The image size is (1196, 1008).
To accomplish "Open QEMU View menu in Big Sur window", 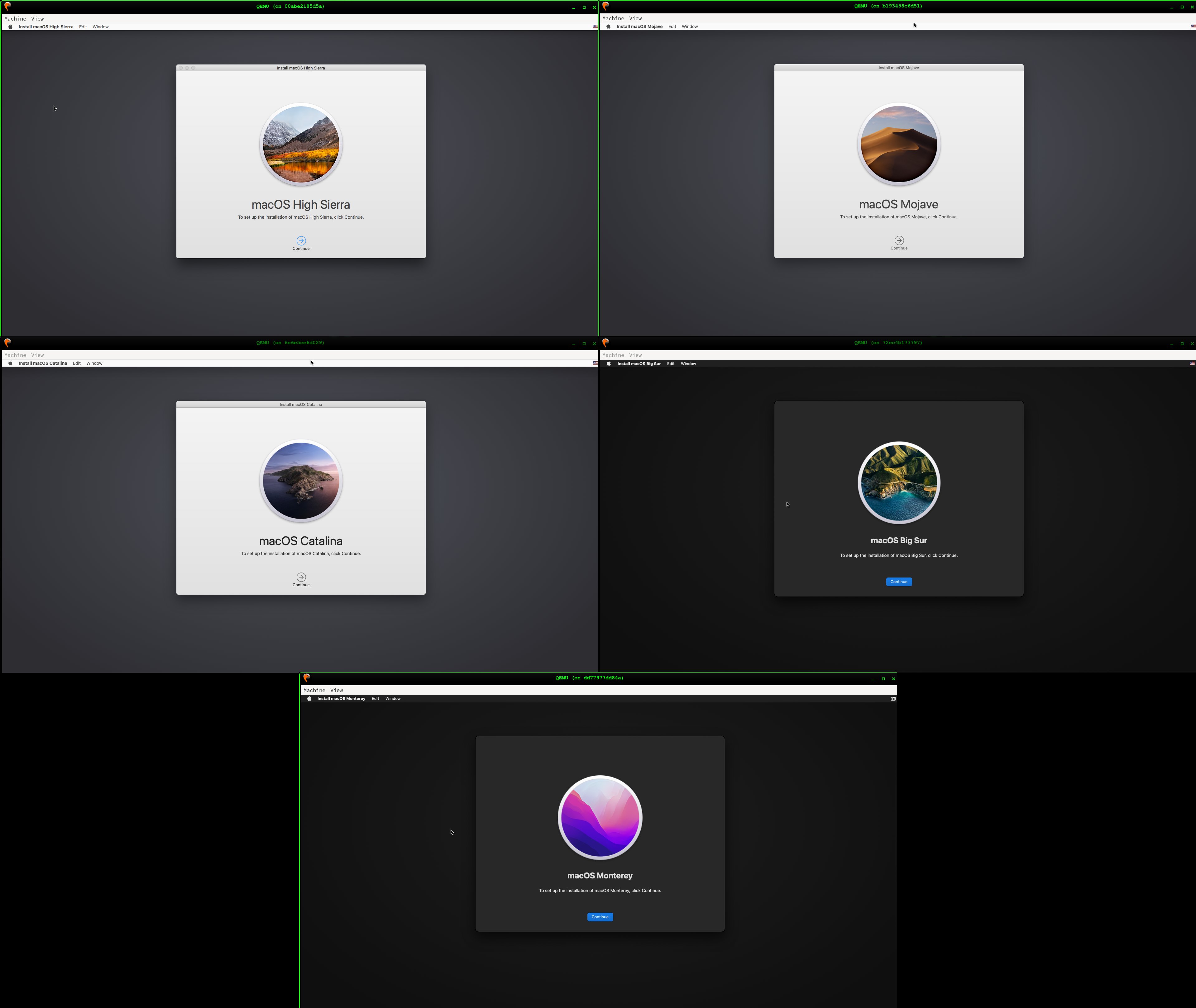I will [636, 355].
